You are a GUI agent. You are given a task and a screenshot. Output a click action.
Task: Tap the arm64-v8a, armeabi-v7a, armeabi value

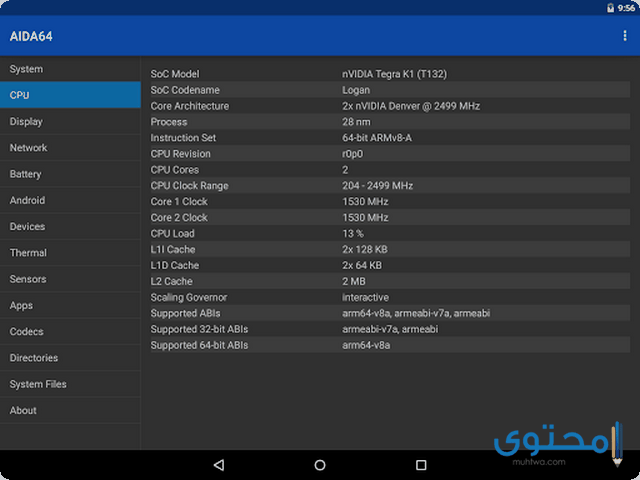(416, 313)
